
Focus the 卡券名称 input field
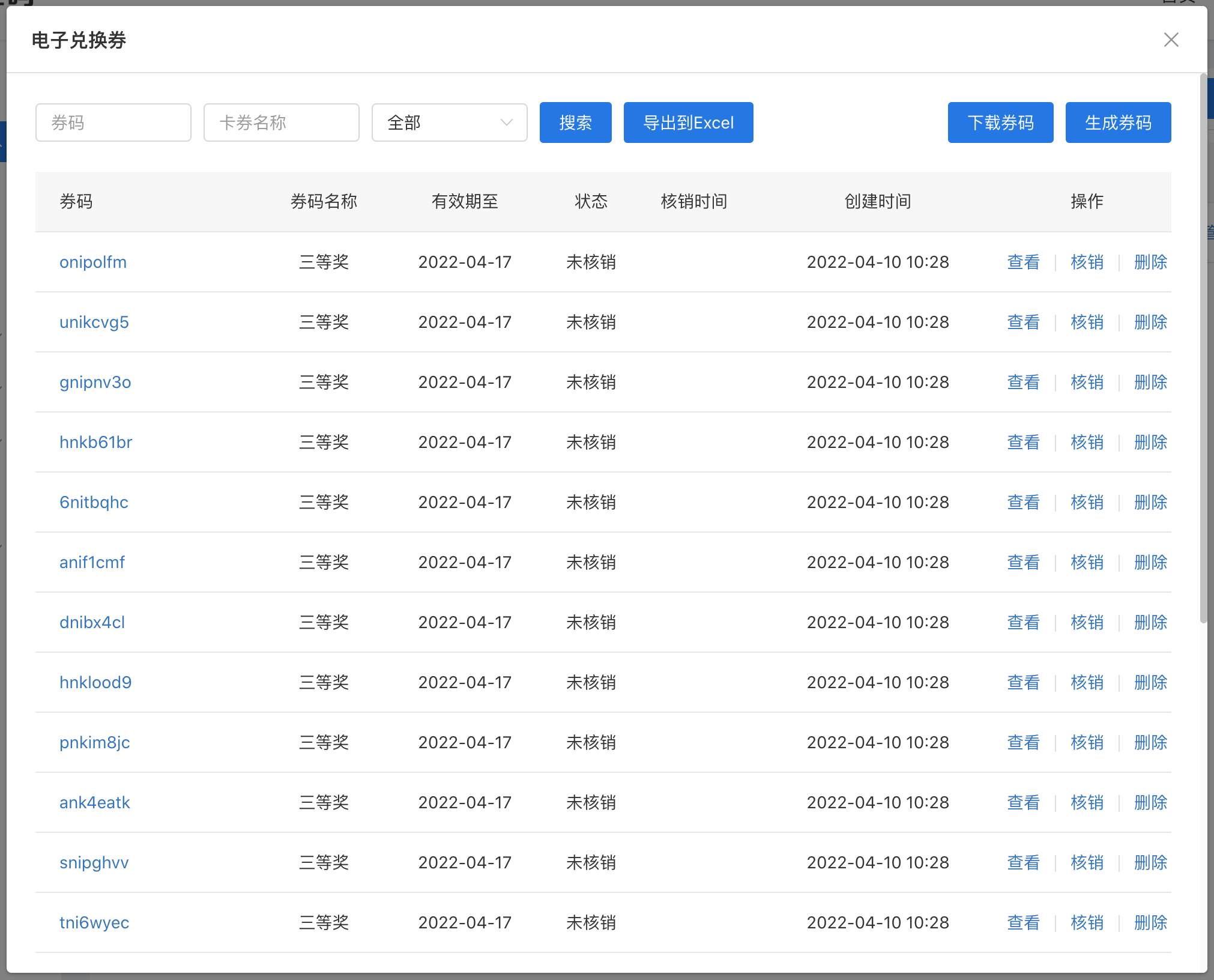tap(282, 122)
